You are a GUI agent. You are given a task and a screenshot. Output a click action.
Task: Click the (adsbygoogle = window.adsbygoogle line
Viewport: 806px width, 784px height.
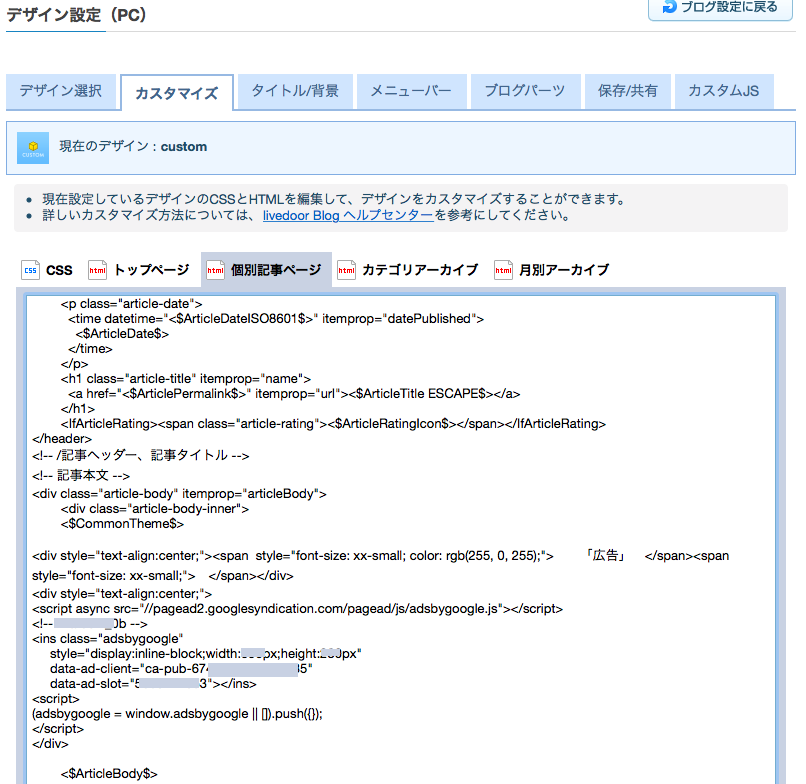177,714
